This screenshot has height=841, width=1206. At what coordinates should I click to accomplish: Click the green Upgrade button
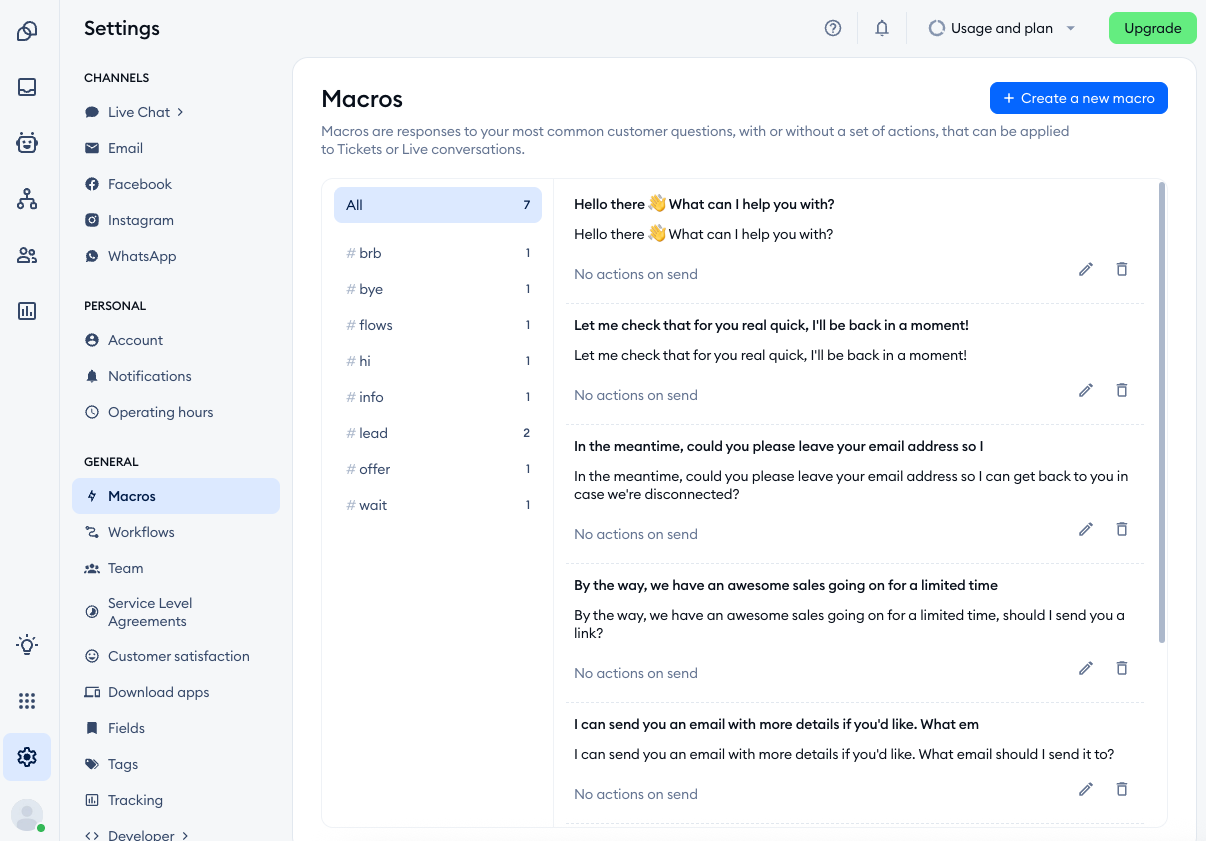[x=1152, y=28]
